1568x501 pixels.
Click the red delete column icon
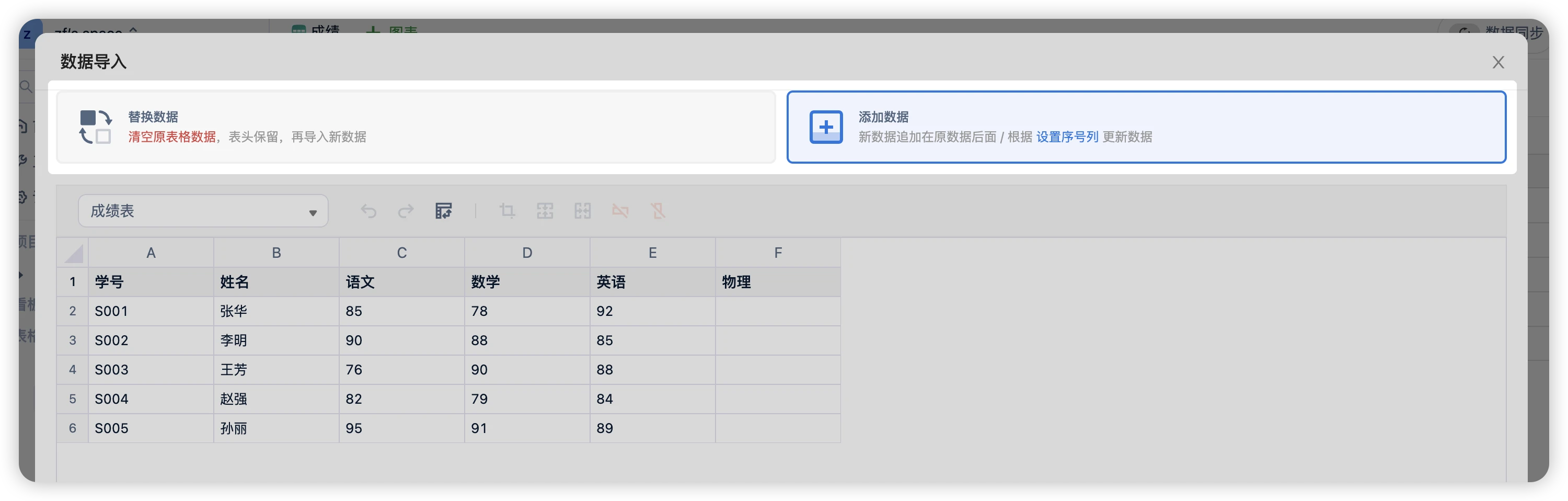tap(658, 211)
